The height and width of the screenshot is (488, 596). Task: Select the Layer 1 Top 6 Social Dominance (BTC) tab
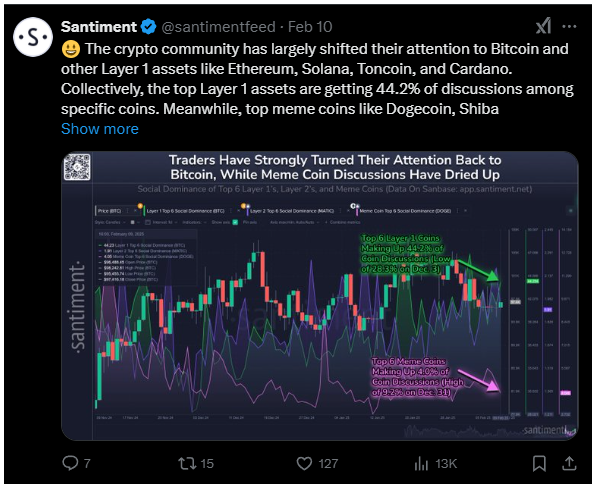pos(185,211)
